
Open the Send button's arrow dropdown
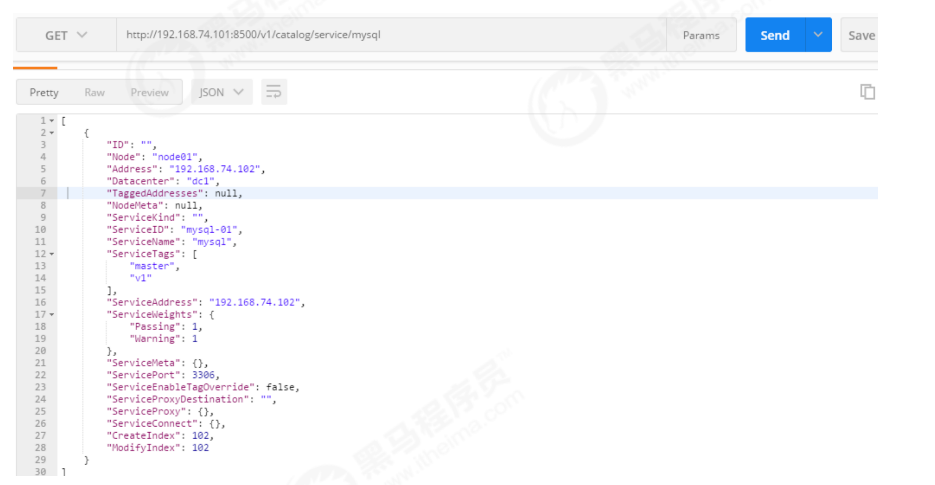pos(819,35)
